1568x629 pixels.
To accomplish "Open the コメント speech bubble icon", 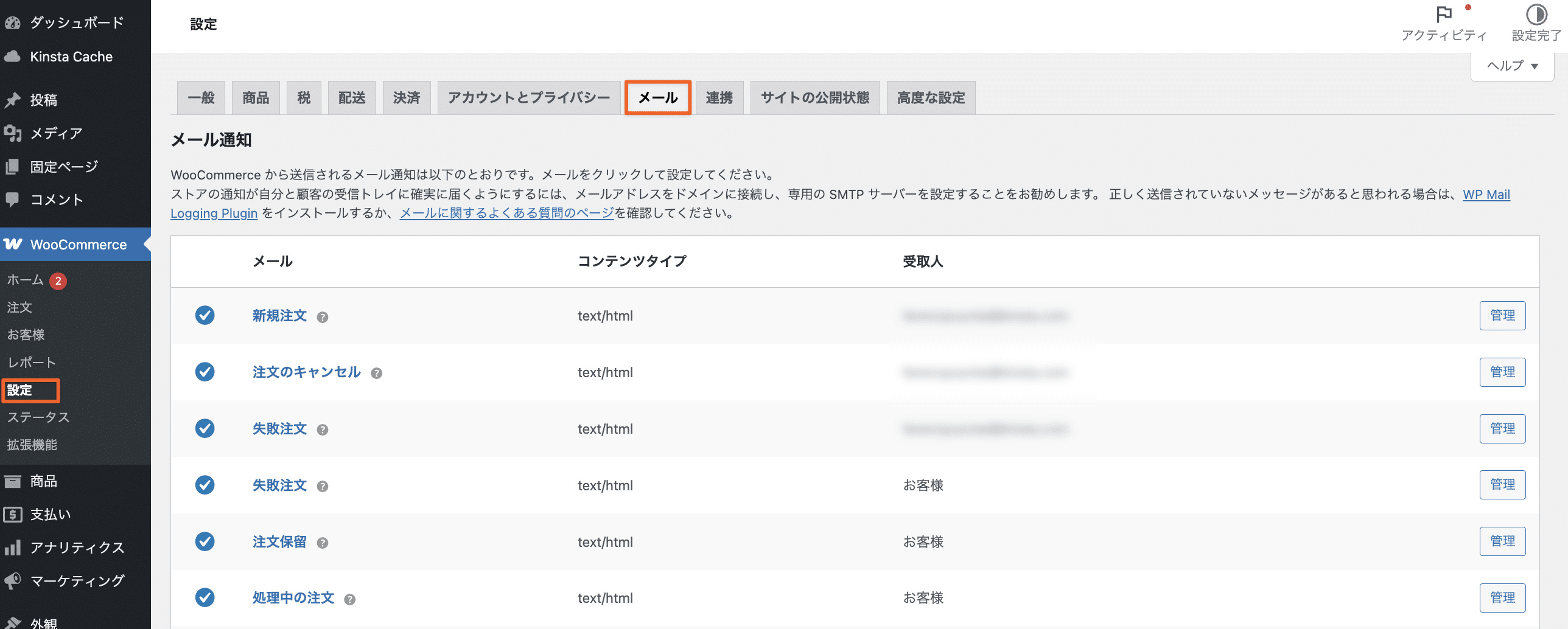I will [13, 199].
